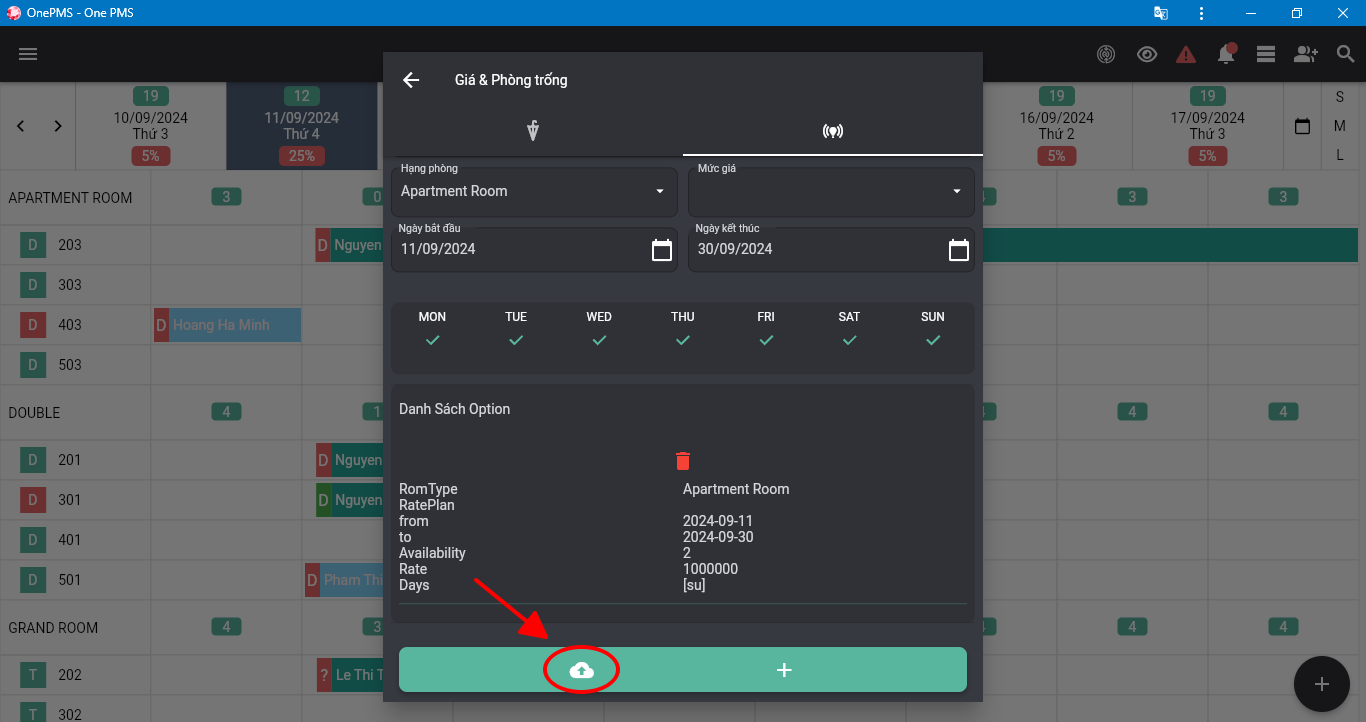
Task: Click room 201 status badge
Action: [x=32, y=460]
